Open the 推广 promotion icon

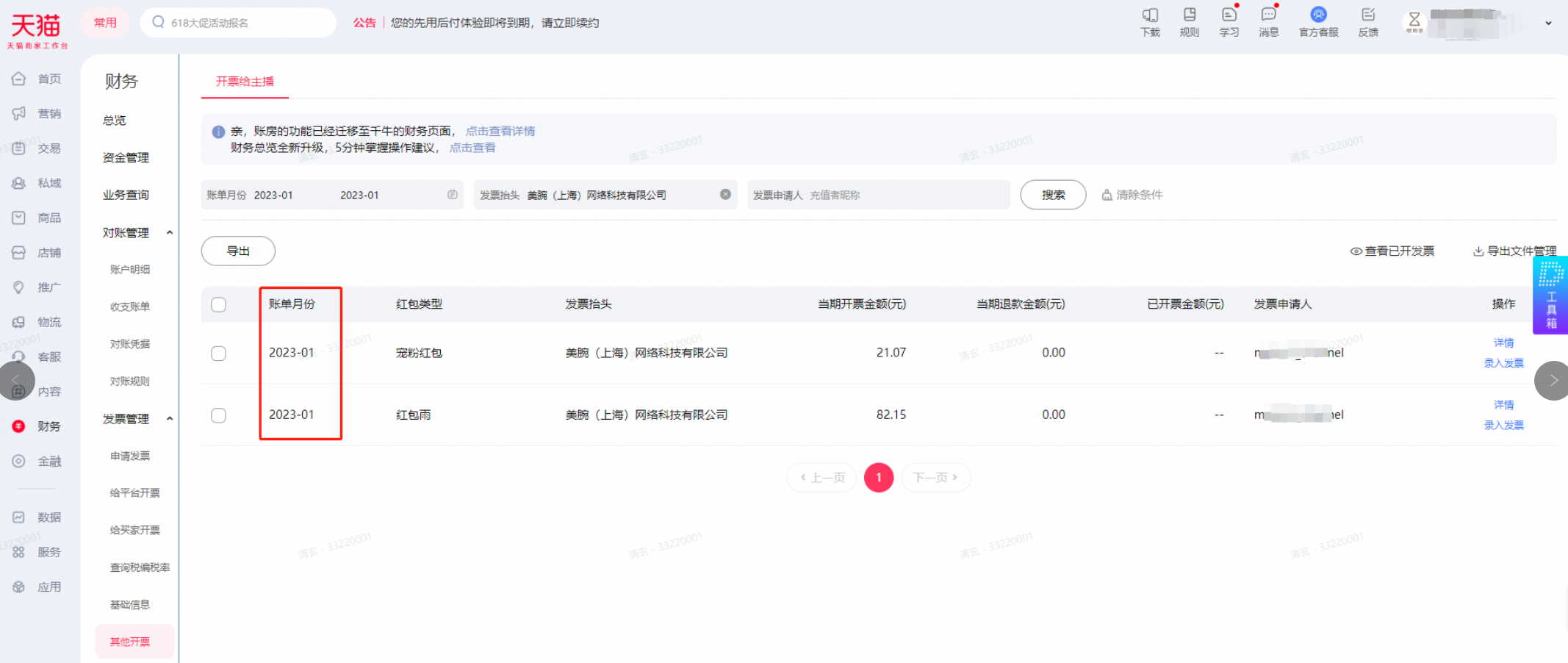[x=19, y=287]
